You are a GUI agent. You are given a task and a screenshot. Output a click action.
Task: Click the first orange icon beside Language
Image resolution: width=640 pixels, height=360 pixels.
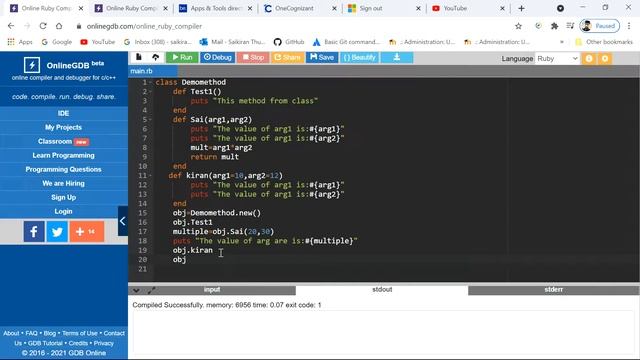(589, 59)
